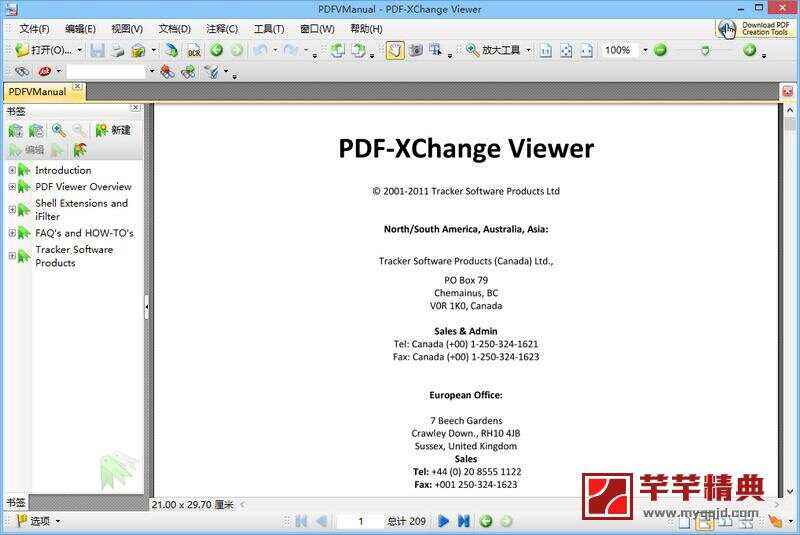Screen dimensions: 800x535
Task: Open the zoom percentage dropdown
Action: click(644, 50)
